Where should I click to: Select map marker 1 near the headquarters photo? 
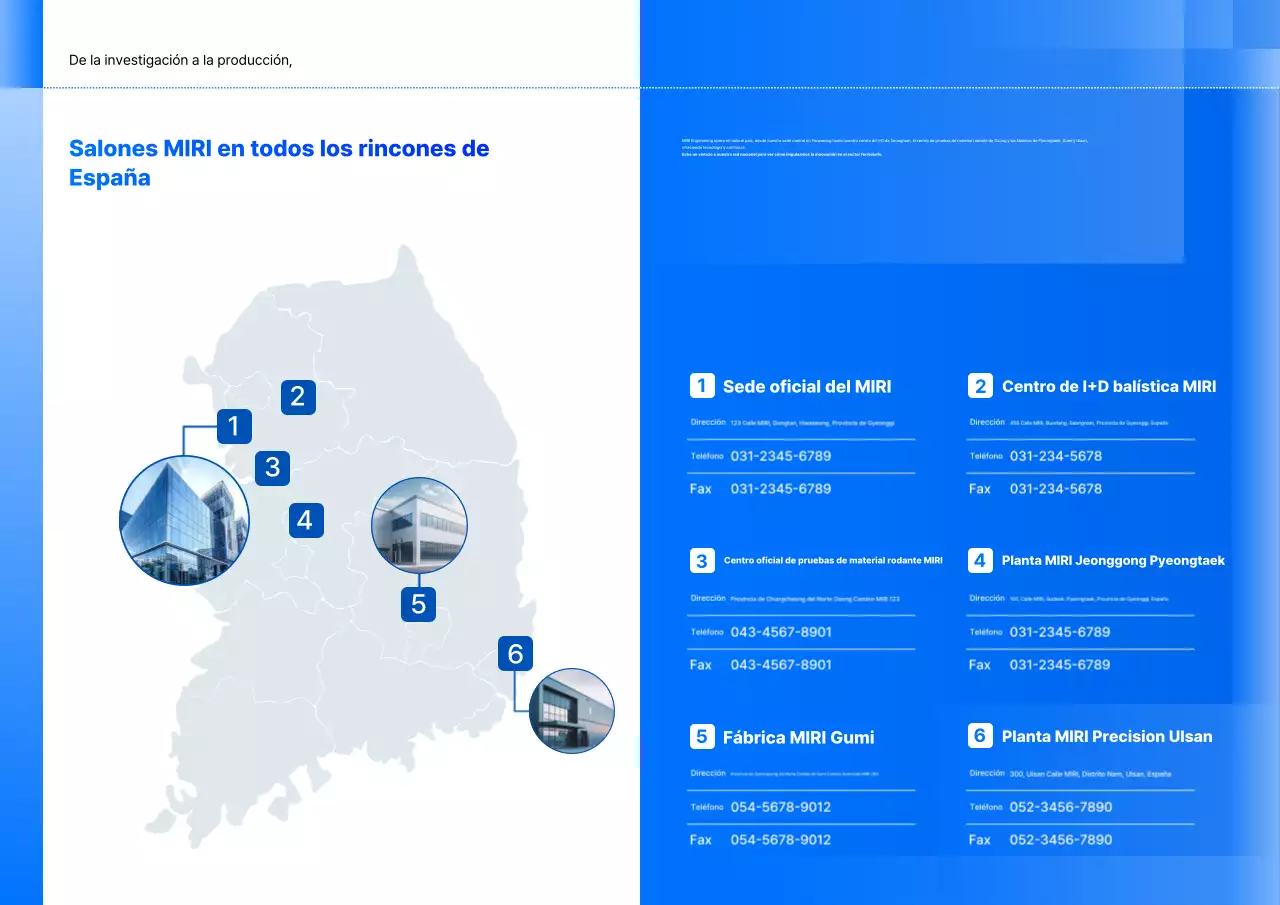coord(234,425)
